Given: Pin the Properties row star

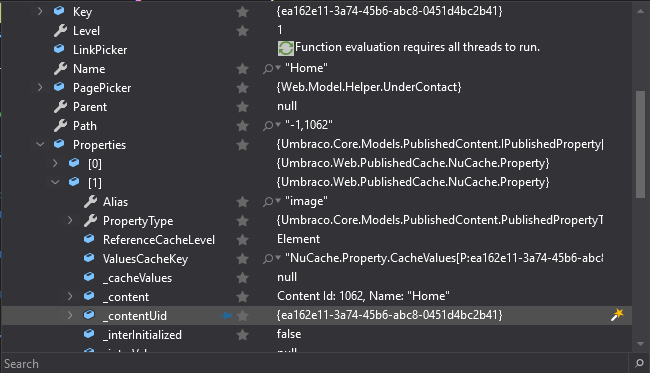Looking at the screenshot, I should click(x=243, y=145).
